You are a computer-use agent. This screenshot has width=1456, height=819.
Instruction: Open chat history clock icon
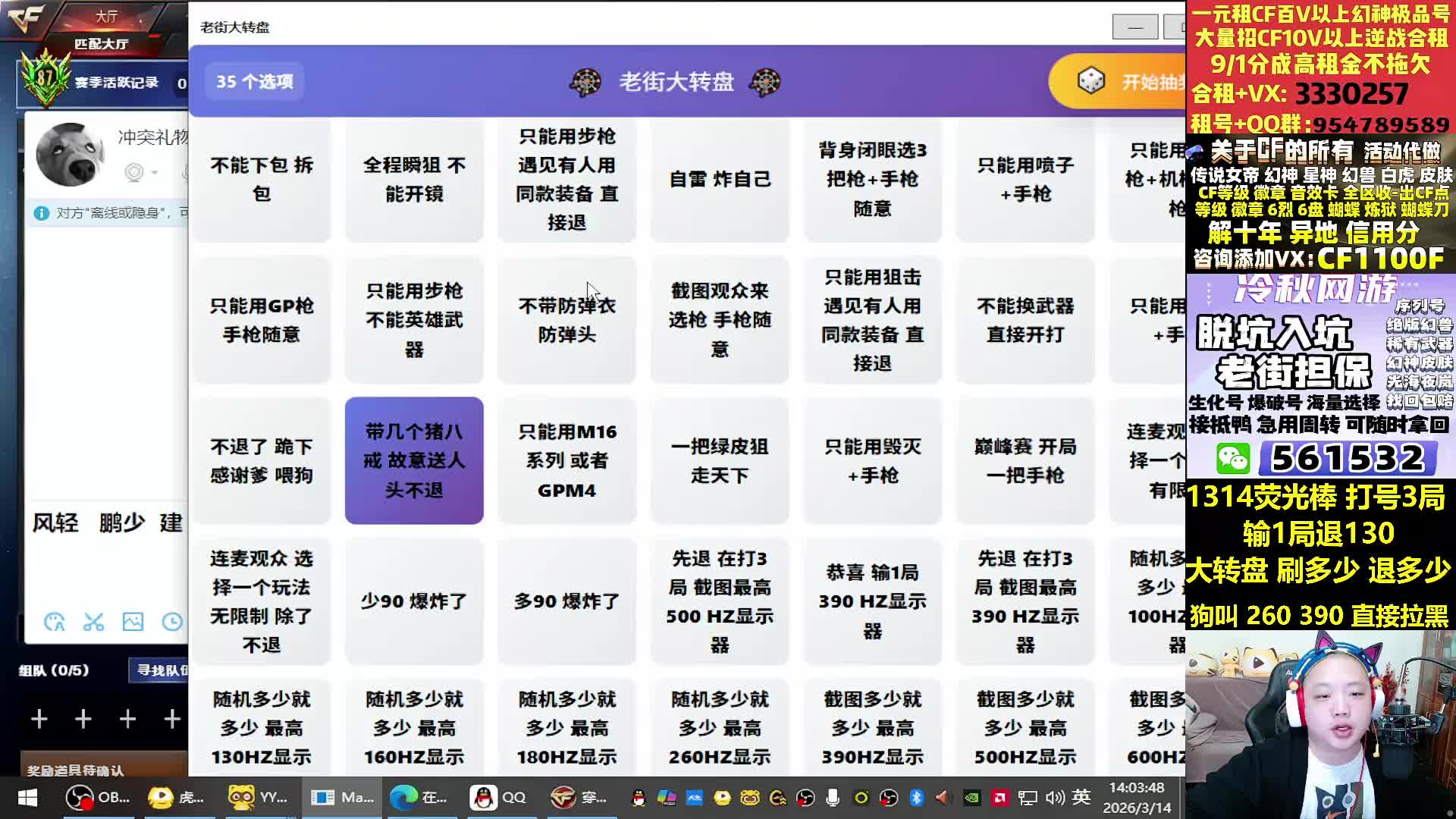click(x=172, y=623)
